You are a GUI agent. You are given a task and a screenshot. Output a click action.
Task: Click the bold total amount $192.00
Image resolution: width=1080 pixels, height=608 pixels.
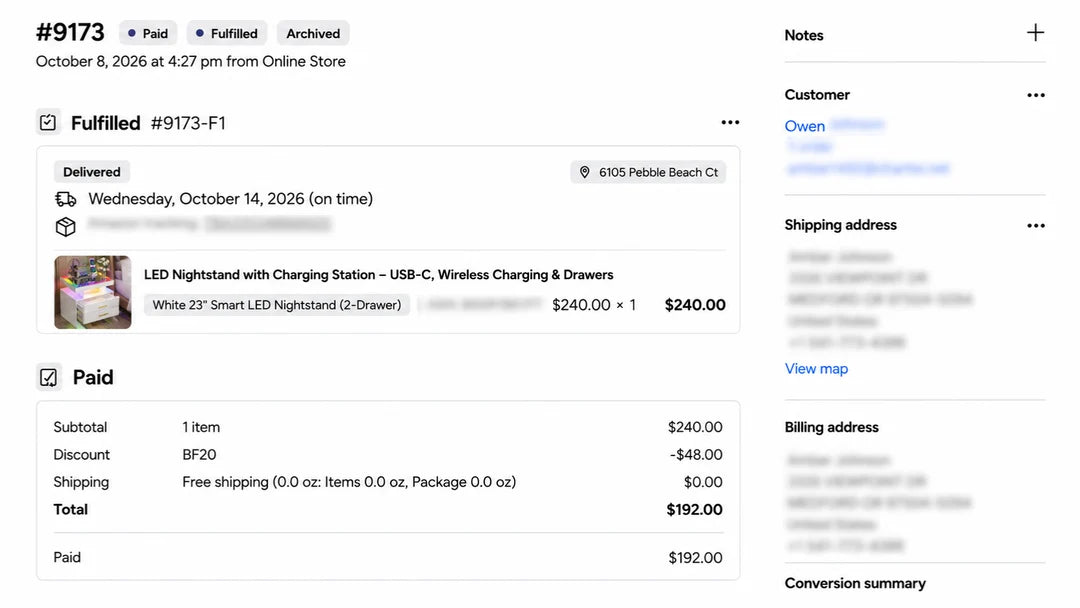pos(694,510)
